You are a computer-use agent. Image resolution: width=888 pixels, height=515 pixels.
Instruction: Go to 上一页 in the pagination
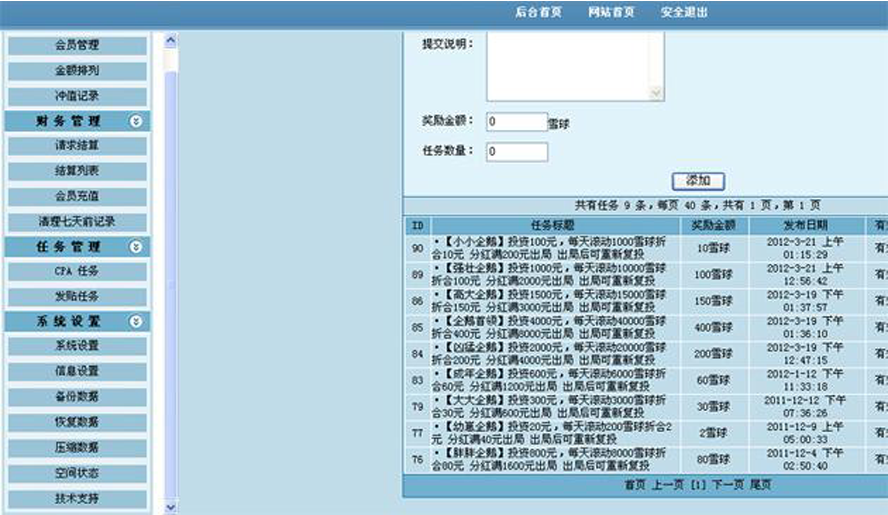pyautogui.click(x=668, y=485)
